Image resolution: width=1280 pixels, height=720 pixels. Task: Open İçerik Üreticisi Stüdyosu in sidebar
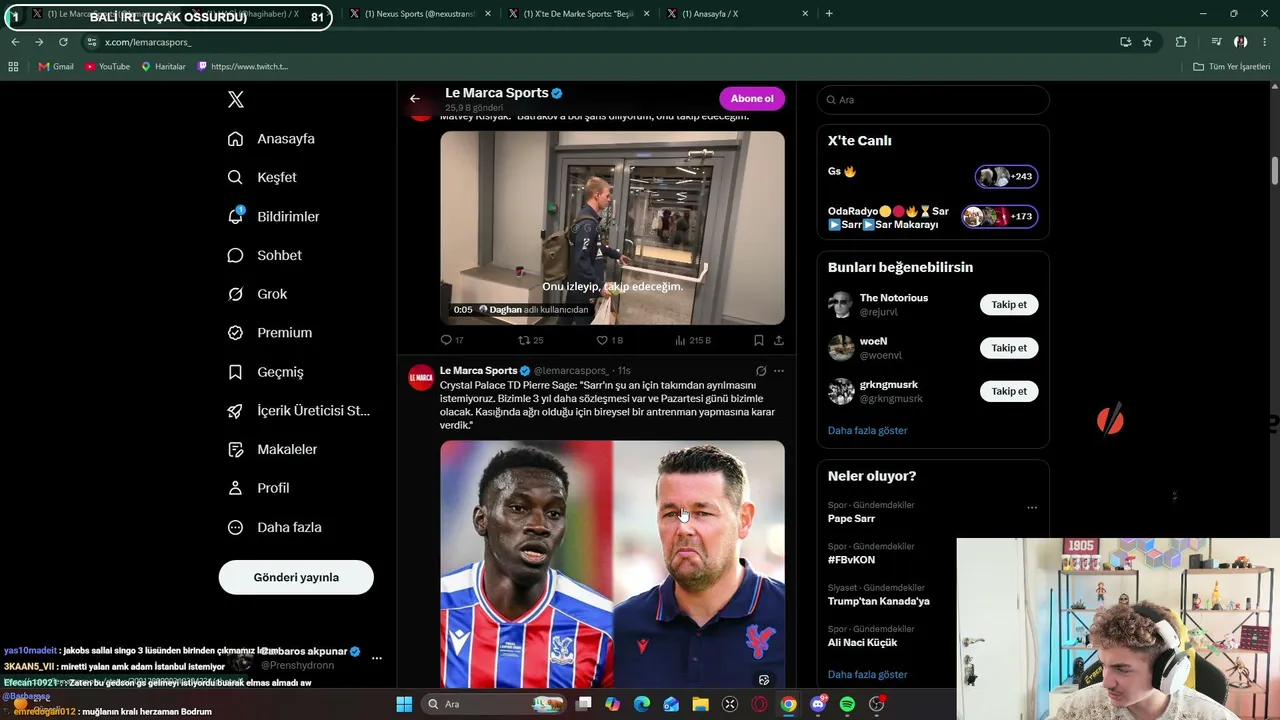click(298, 411)
